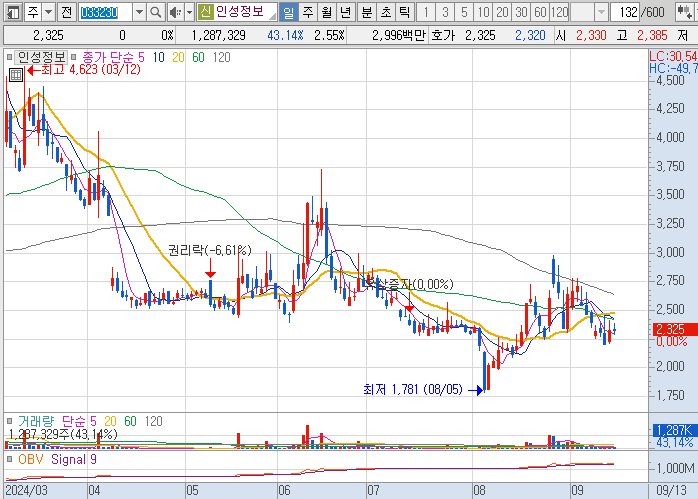The height and width of the screenshot is (499, 698).
Task: Select the 틱 tick chart tab
Action: click(x=405, y=12)
